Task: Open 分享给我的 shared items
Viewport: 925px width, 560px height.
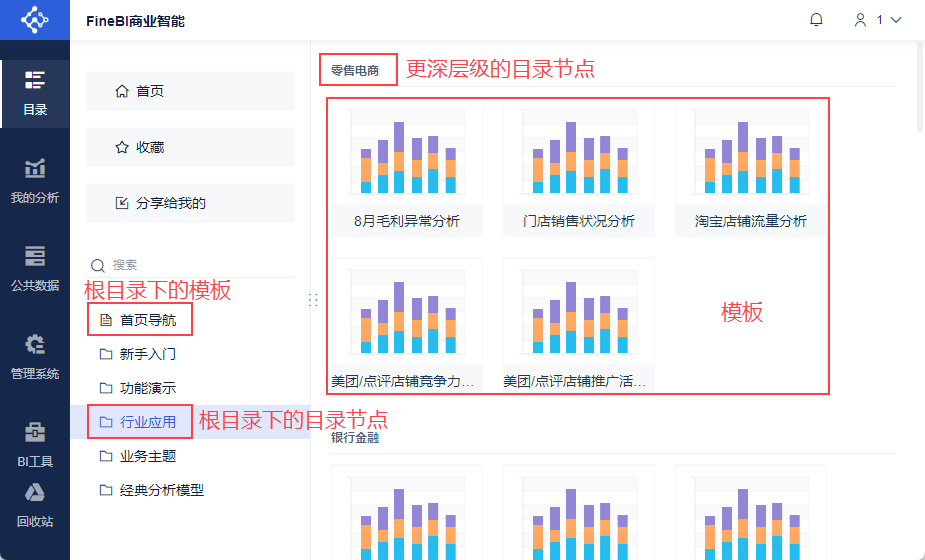Action: 190,203
